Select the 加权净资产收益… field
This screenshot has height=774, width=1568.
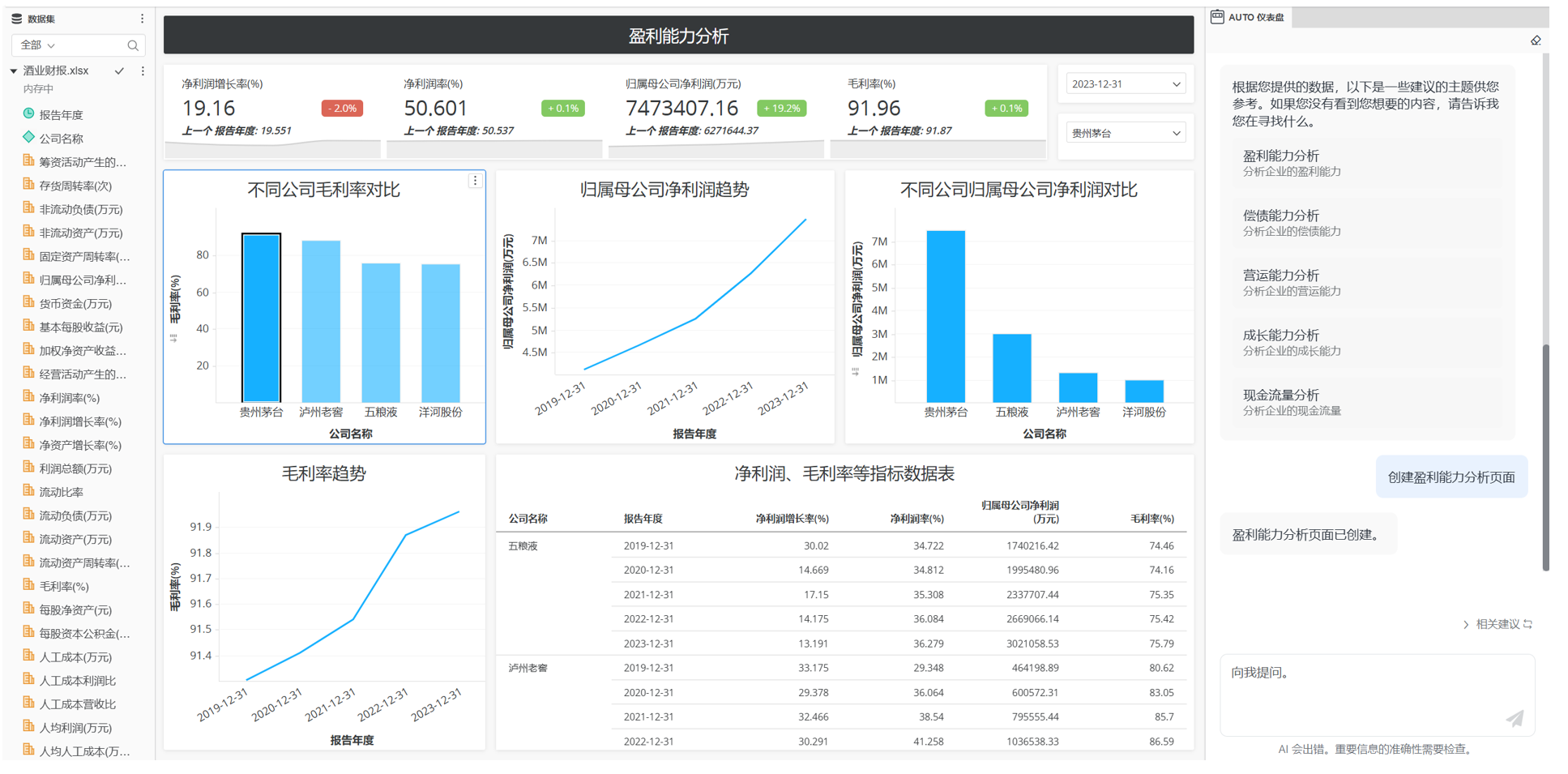click(83, 350)
